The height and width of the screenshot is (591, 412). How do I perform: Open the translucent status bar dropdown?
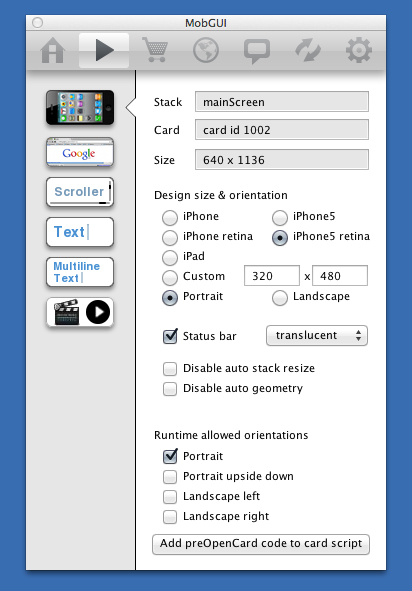[x=317, y=335]
